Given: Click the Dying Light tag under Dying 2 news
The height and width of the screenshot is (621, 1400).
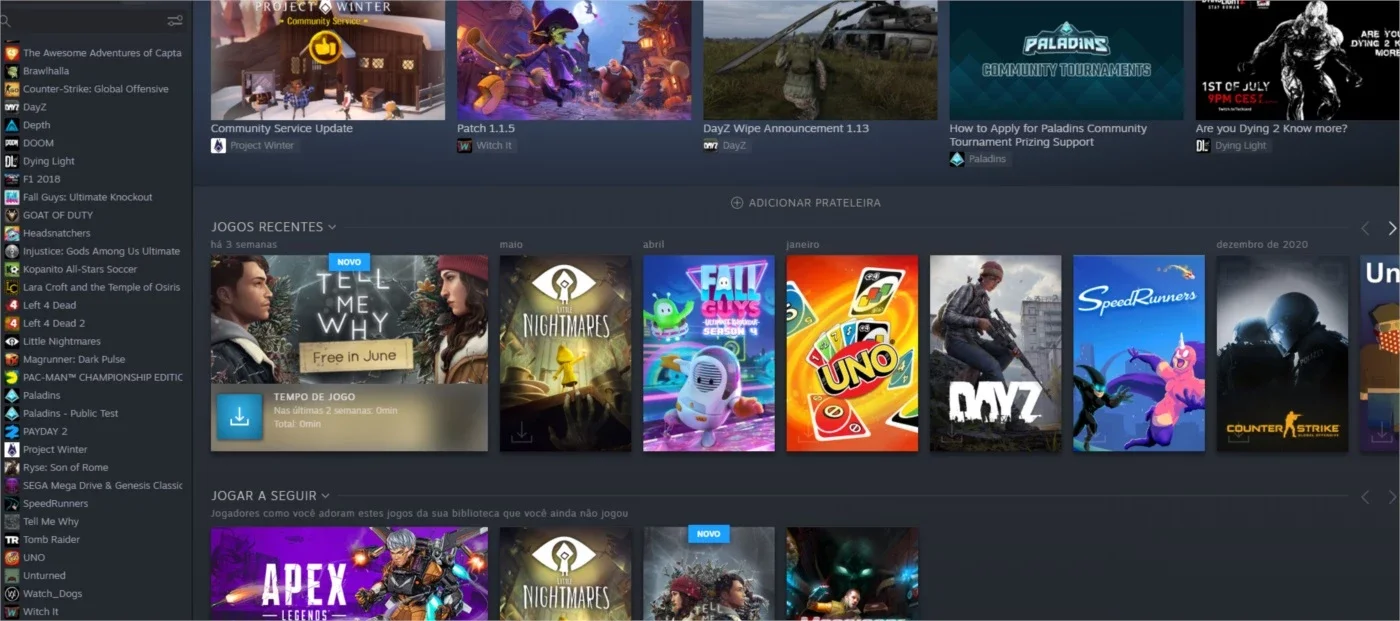Looking at the screenshot, I should click(x=1233, y=146).
